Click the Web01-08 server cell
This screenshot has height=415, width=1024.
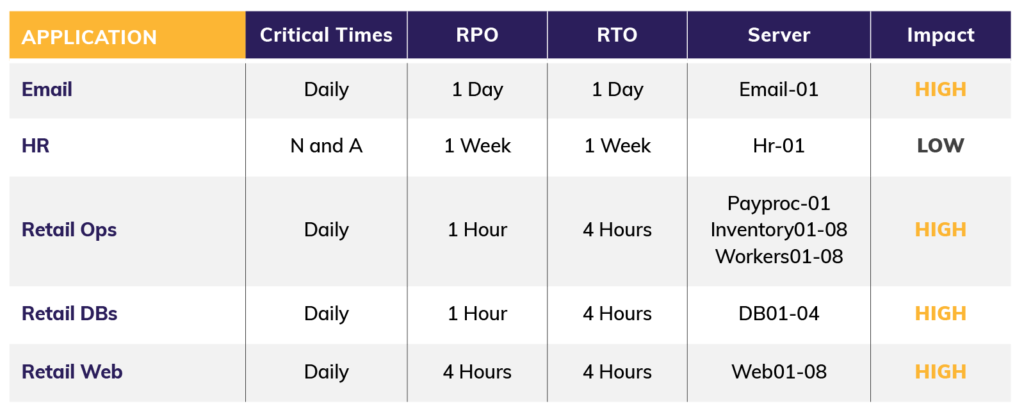[778, 372]
